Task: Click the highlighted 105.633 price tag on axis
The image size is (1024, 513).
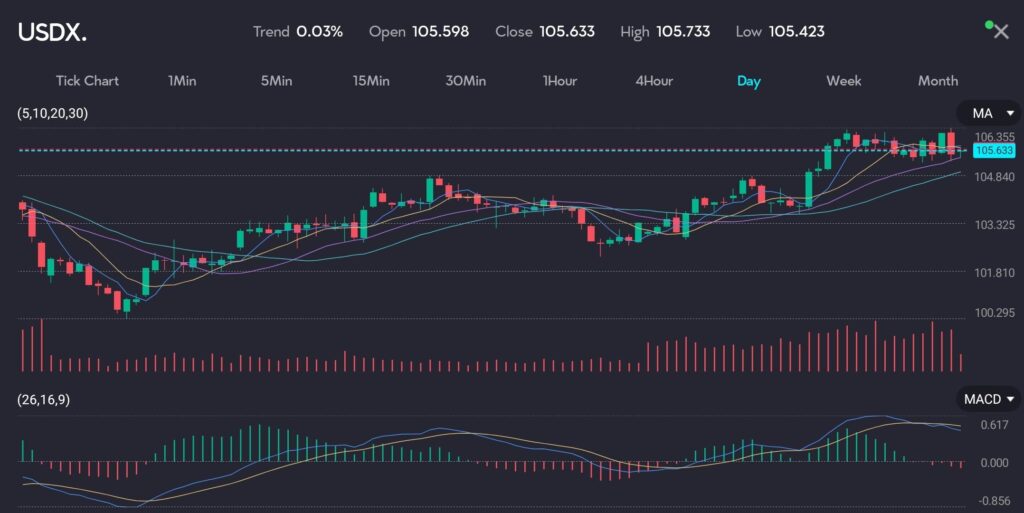Action: click(x=994, y=150)
